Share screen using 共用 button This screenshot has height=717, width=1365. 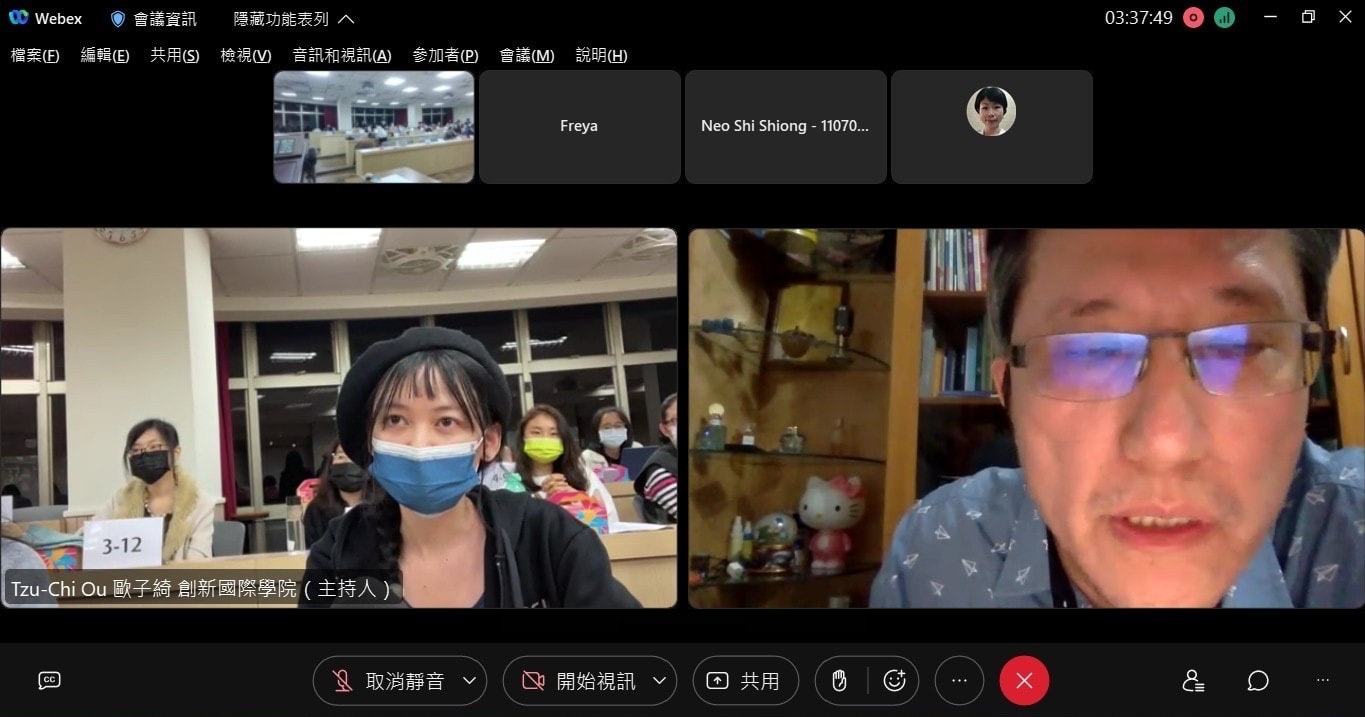point(745,681)
